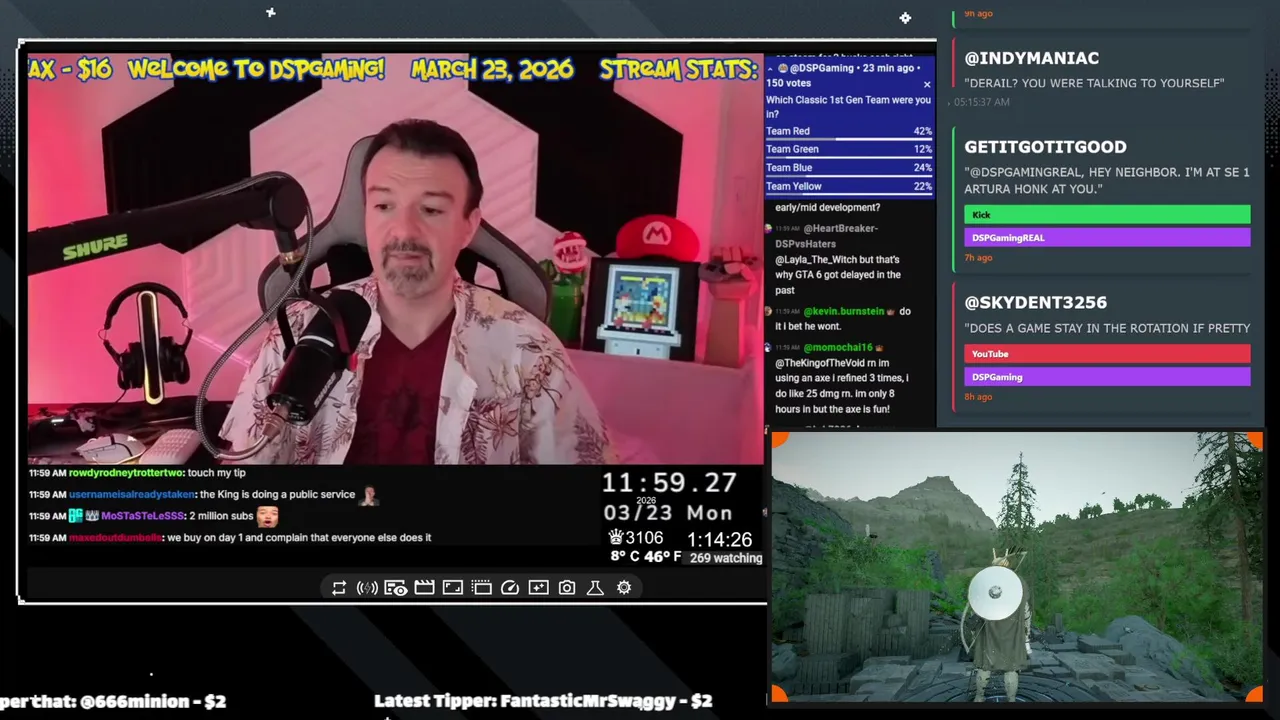Screen dimensions: 1280x720
Task: Click the '7h ago' message timestamp
Action: pyautogui.click(x=978, y=258)
